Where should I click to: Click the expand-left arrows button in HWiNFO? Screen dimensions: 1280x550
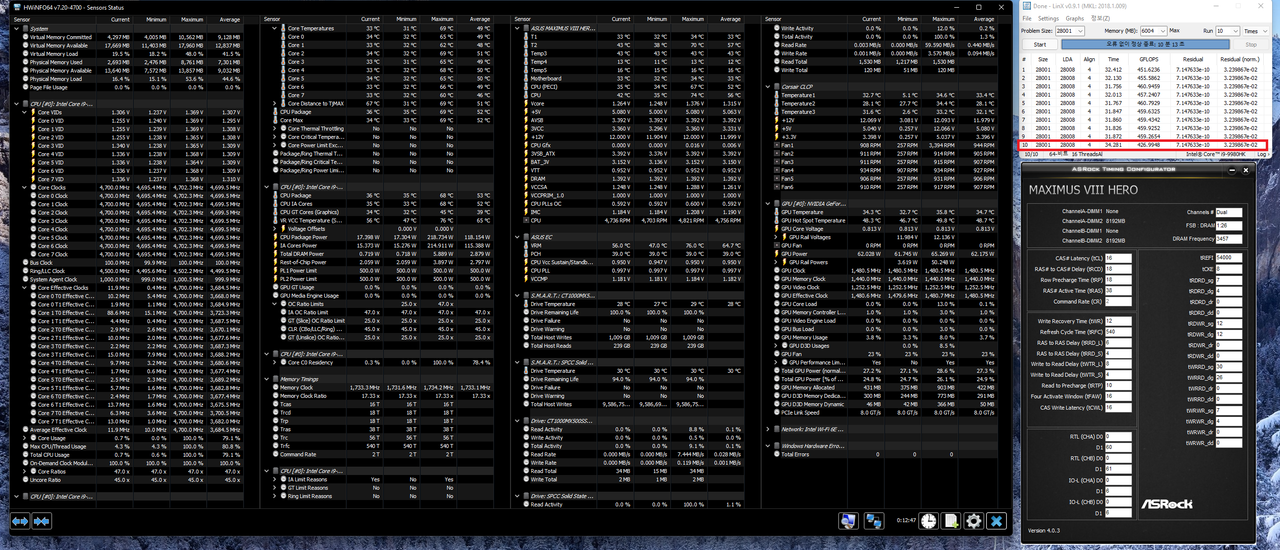[20, 521]
